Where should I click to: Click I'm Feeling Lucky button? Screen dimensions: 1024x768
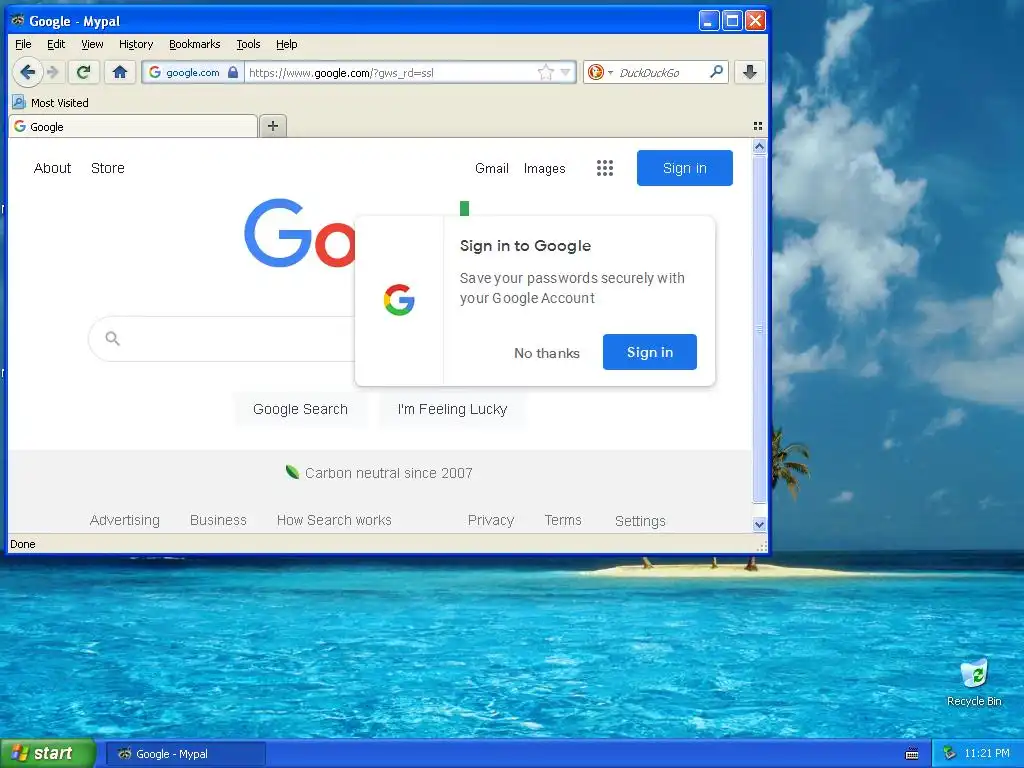pyautogui.click(x=452, y=409)
